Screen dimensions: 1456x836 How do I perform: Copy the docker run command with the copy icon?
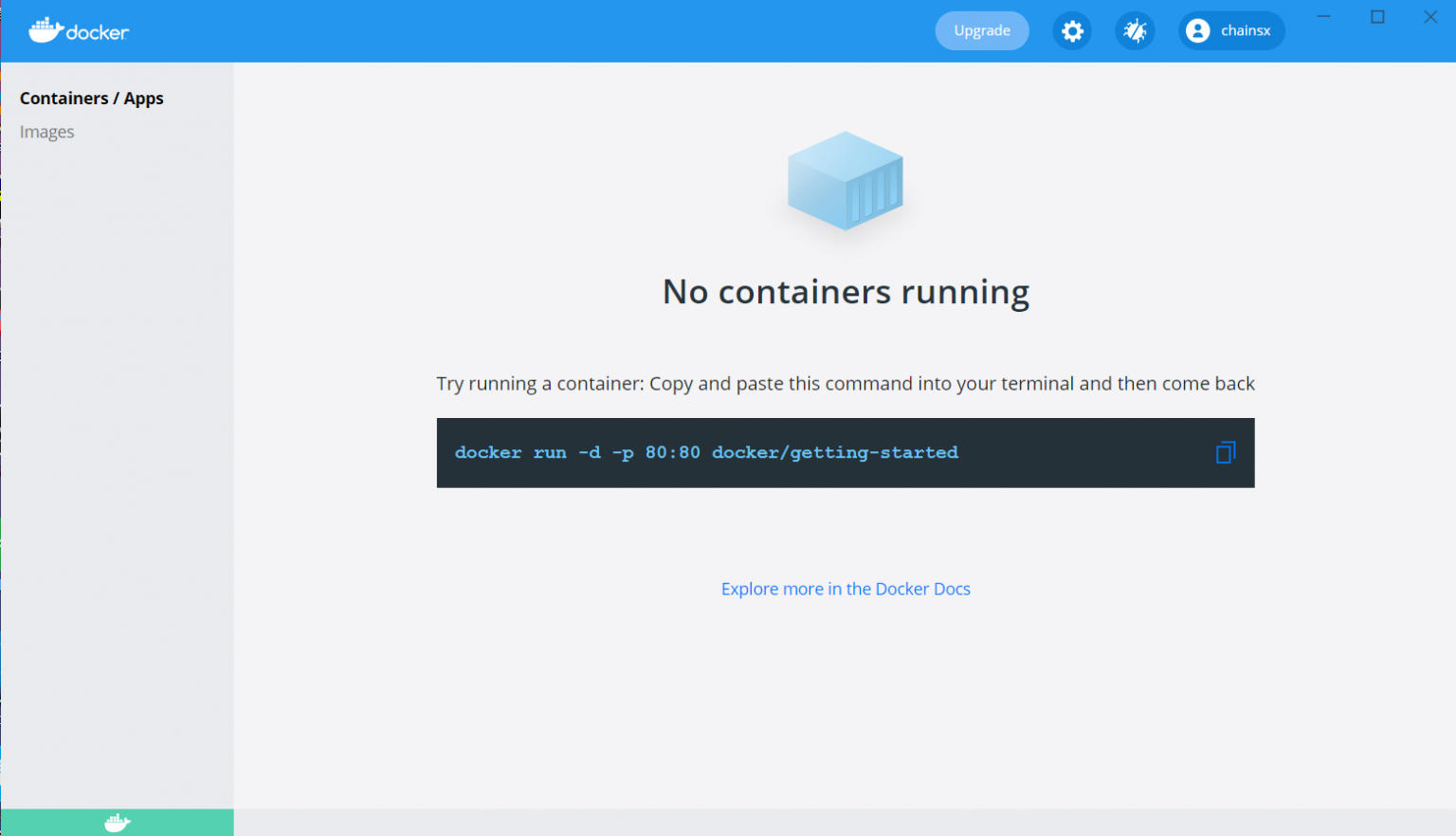[1225, 453]
